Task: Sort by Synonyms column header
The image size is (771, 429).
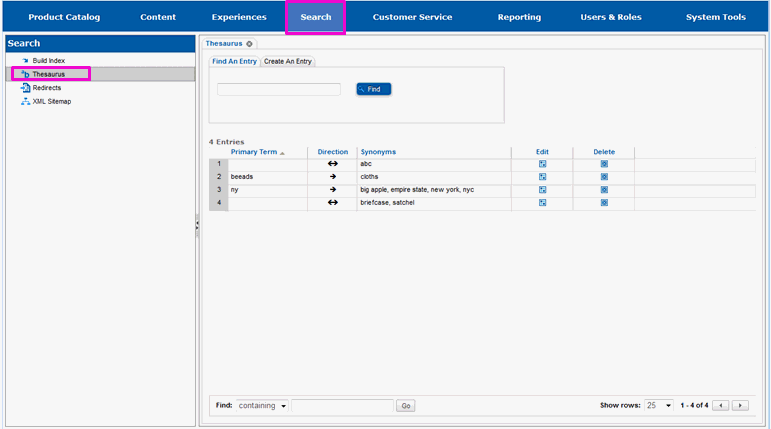Action: pos(378,152)
